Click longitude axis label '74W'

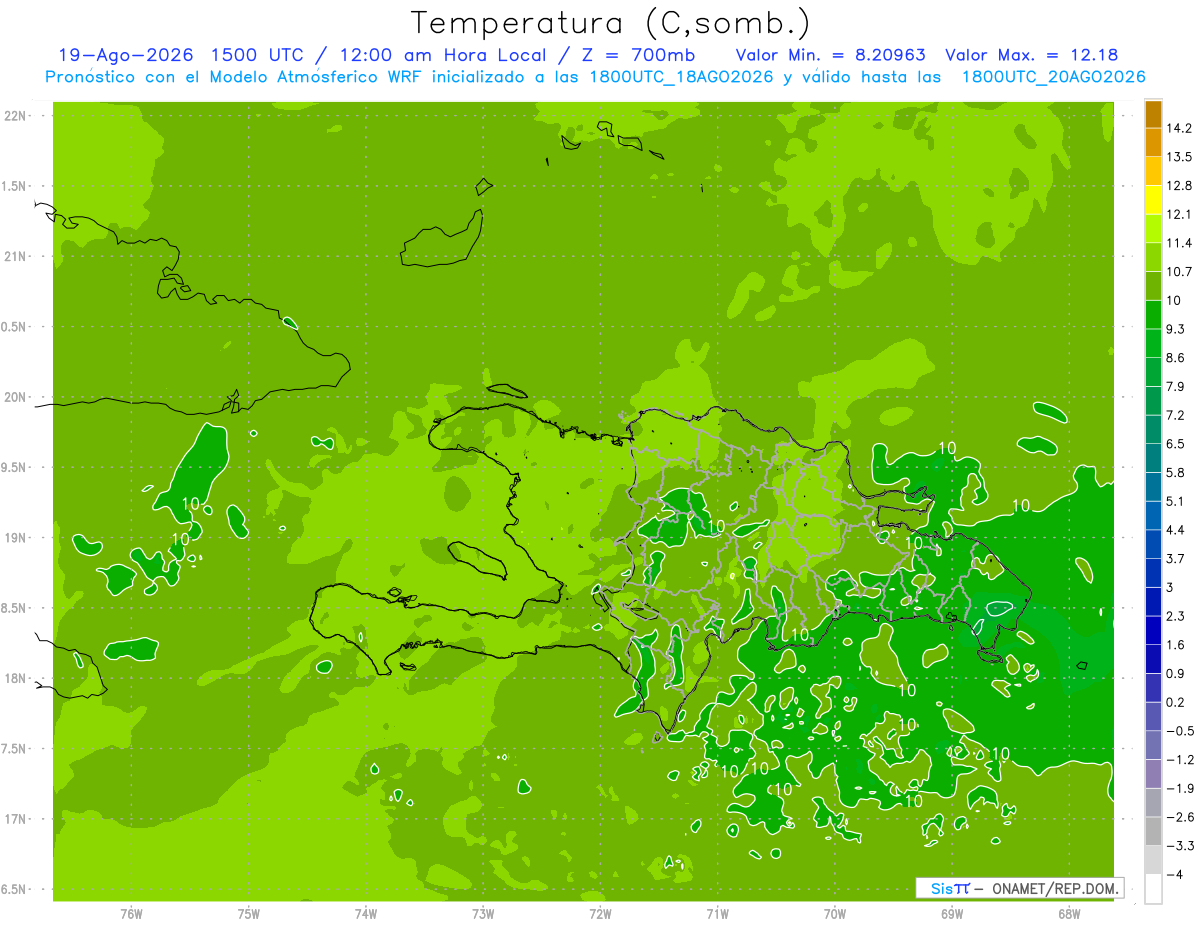(366, 914)
